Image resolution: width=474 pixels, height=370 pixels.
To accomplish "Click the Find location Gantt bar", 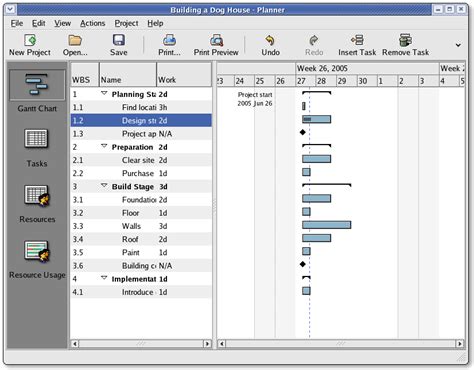I will [x=304, y=106].
